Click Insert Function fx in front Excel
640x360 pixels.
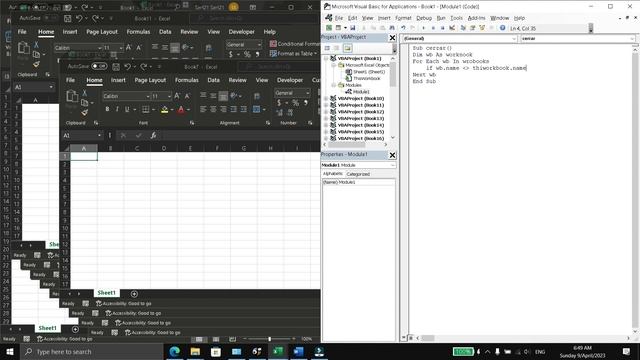pyautogui.click(x=153, y=135)
